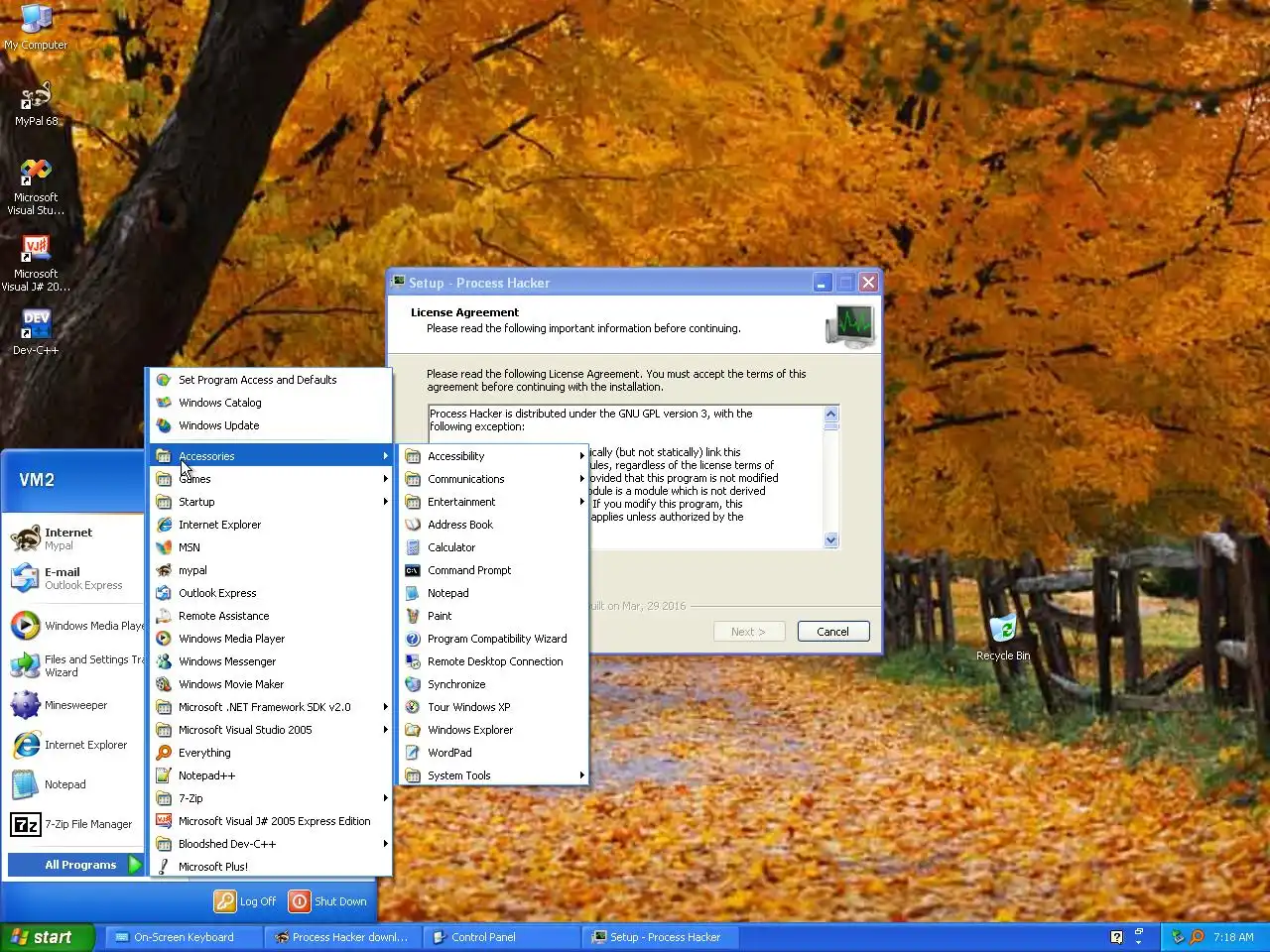Click MSN butterfly icon in All Programs
This screenshot has width=1270, height=952.
(x=164, y=547)
